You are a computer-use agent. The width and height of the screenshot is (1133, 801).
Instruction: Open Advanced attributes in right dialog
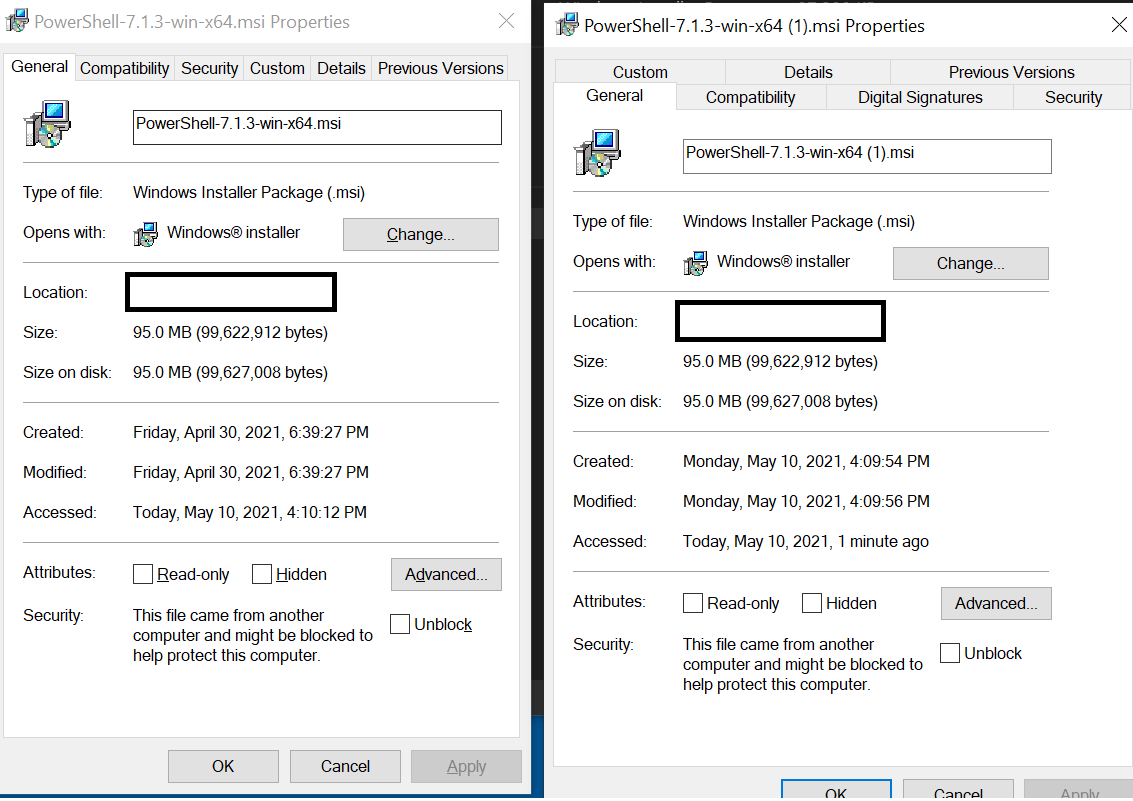(995, 603)
